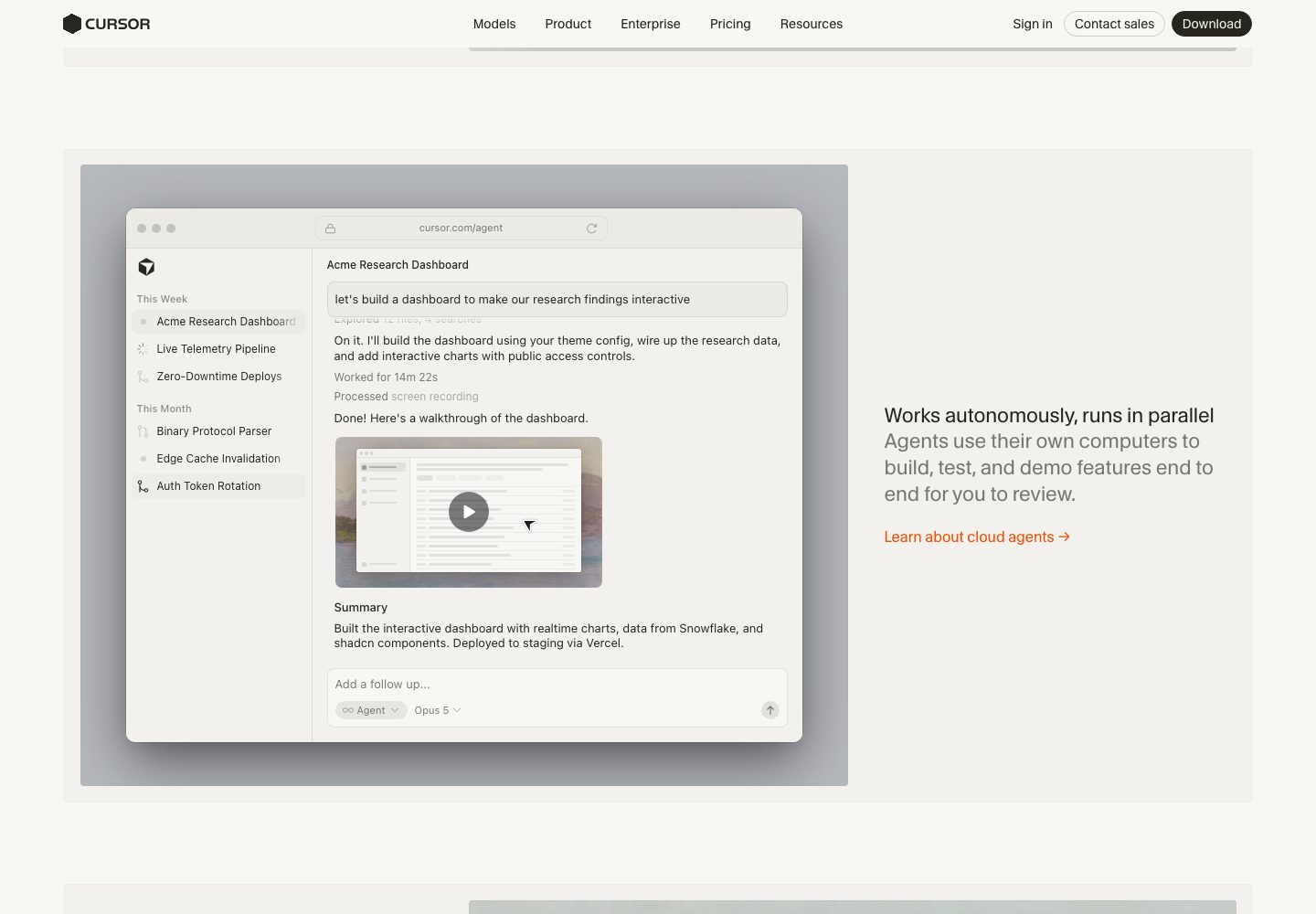Click the Download button
Viewport: 1316px width, 914px height.
[x=1212, y=24]
